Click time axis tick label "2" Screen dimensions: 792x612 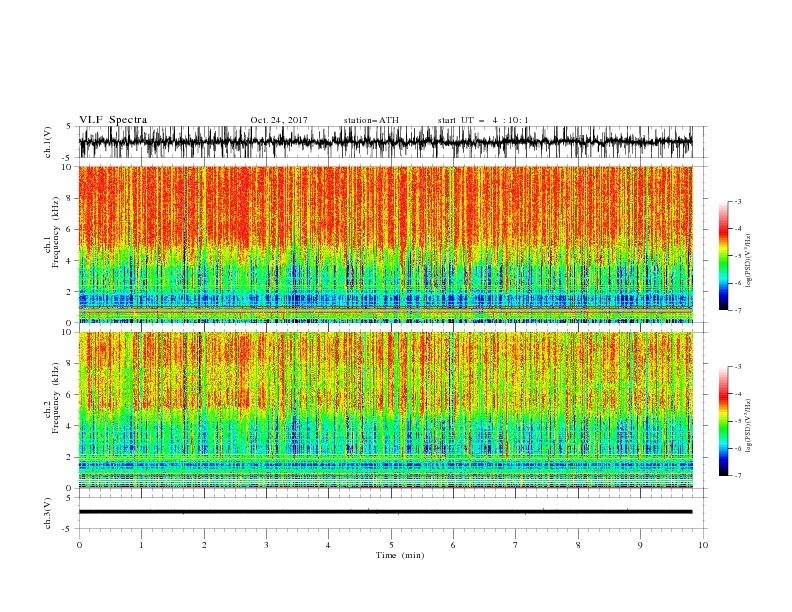tap(204, 545)
